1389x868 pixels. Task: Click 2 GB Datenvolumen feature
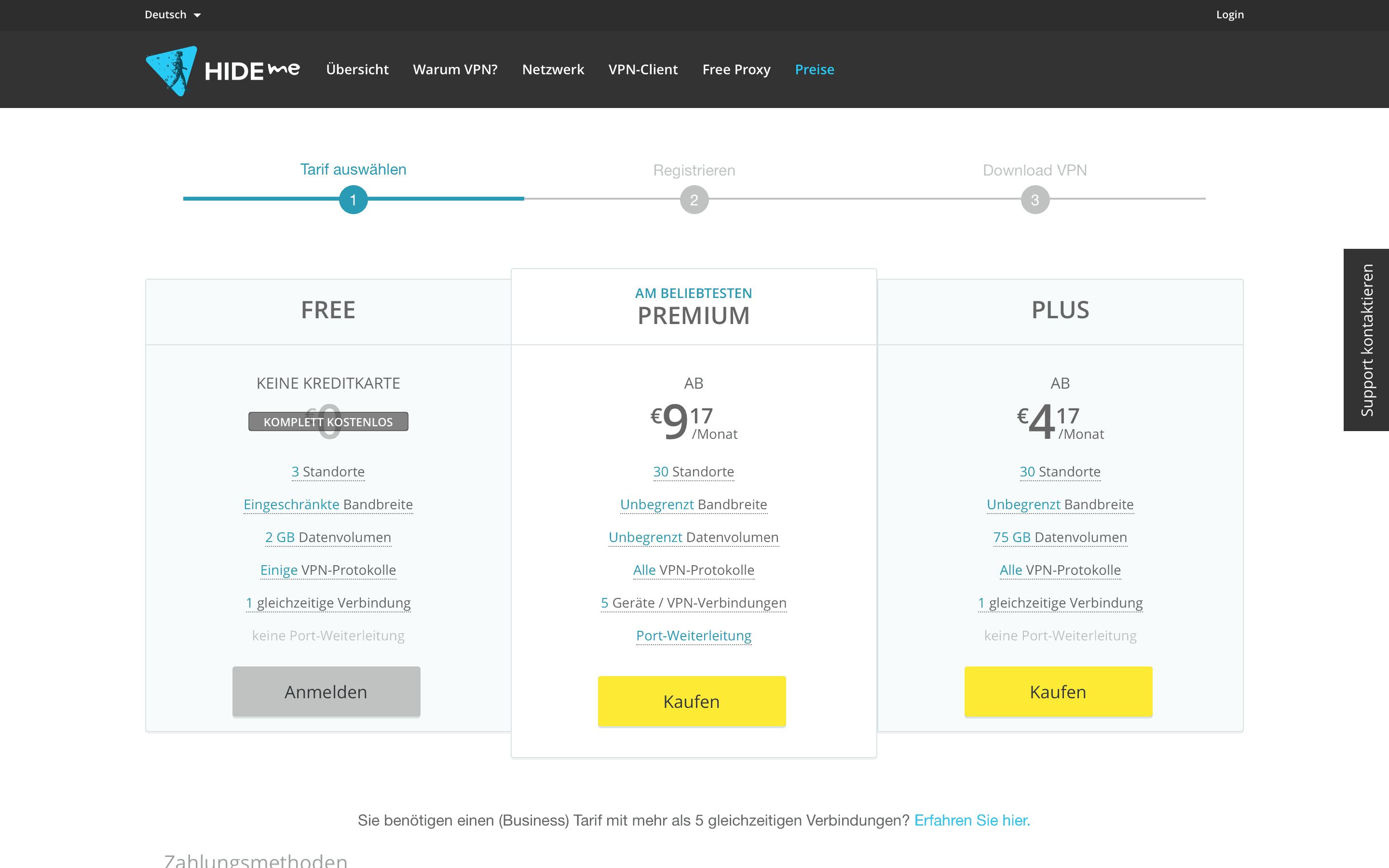(x=328, y=537)
